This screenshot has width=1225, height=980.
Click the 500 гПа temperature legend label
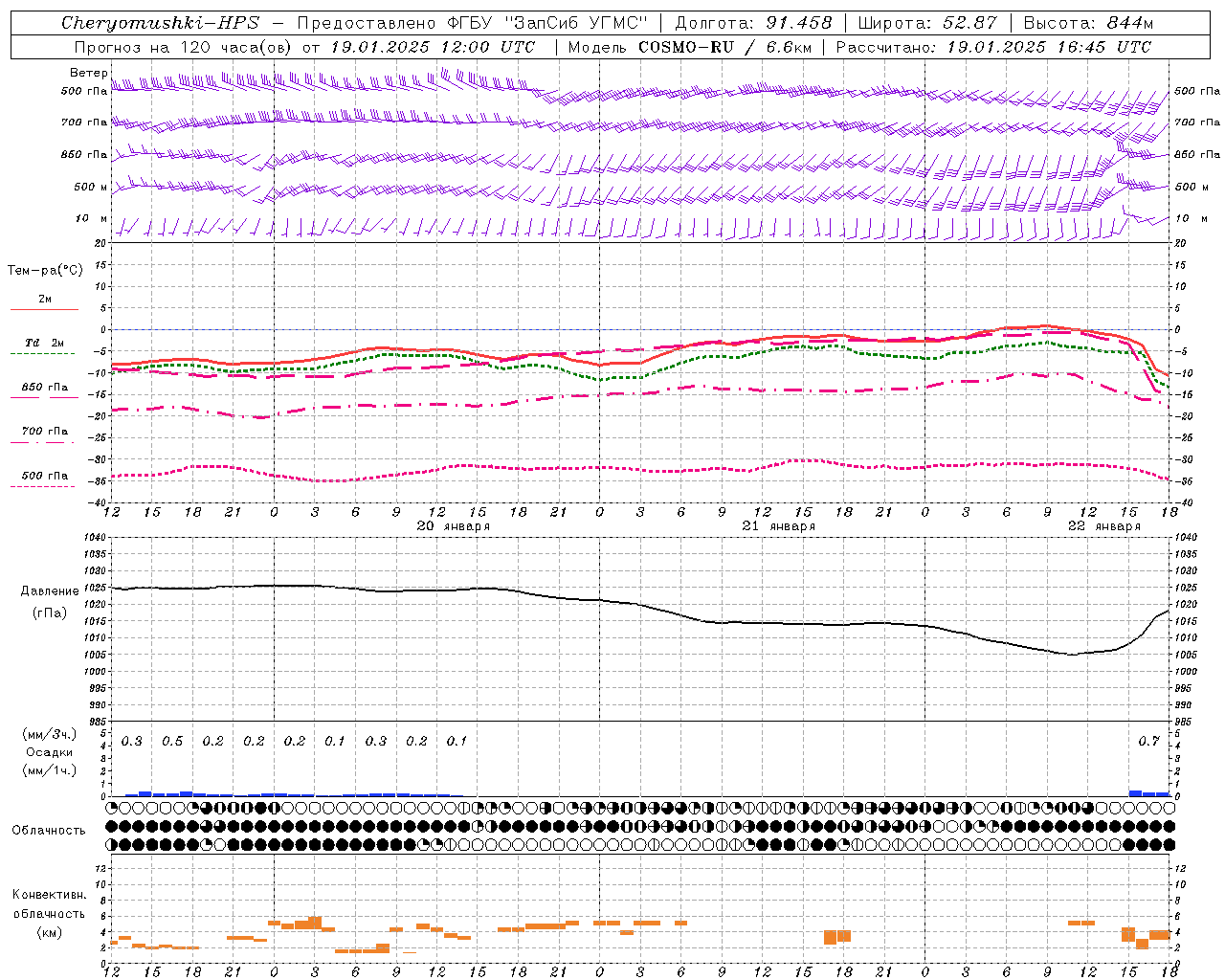click(45, 476)
